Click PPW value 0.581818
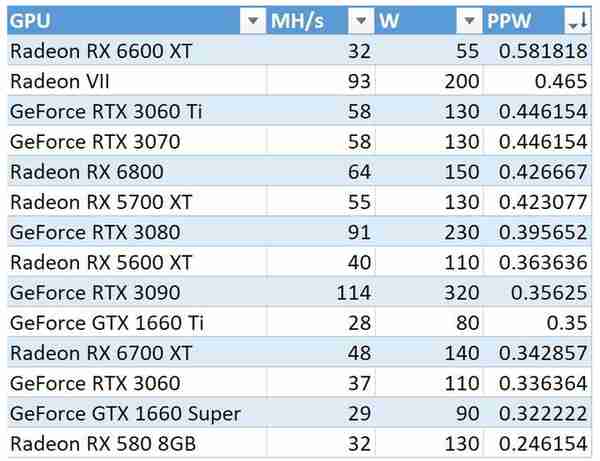 tap(543, 51)
